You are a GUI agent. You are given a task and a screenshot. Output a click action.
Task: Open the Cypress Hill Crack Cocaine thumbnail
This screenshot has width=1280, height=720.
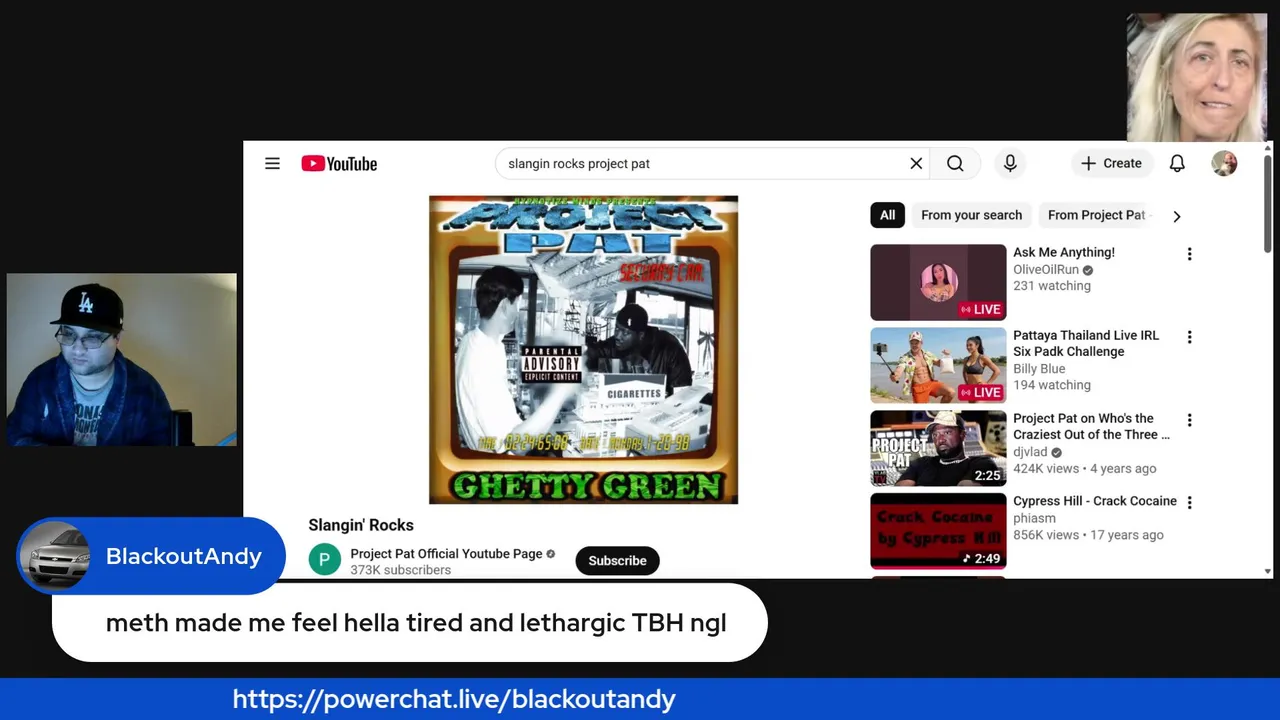click(x=938, y=531)
